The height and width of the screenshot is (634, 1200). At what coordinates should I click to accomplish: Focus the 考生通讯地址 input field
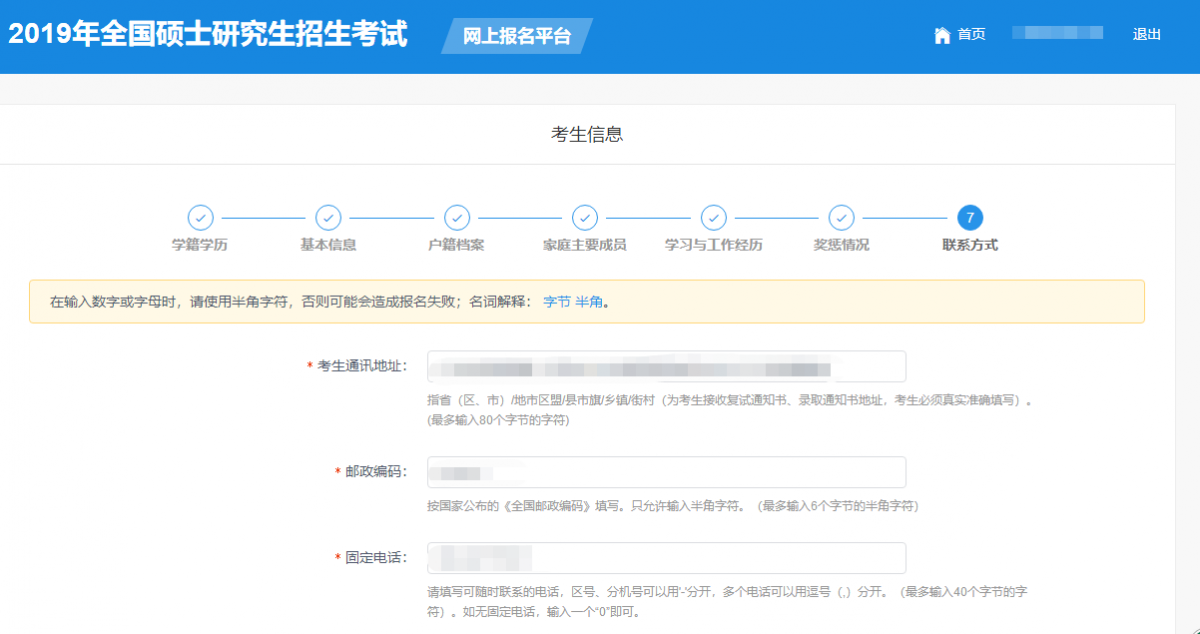(x=667, y=366)
